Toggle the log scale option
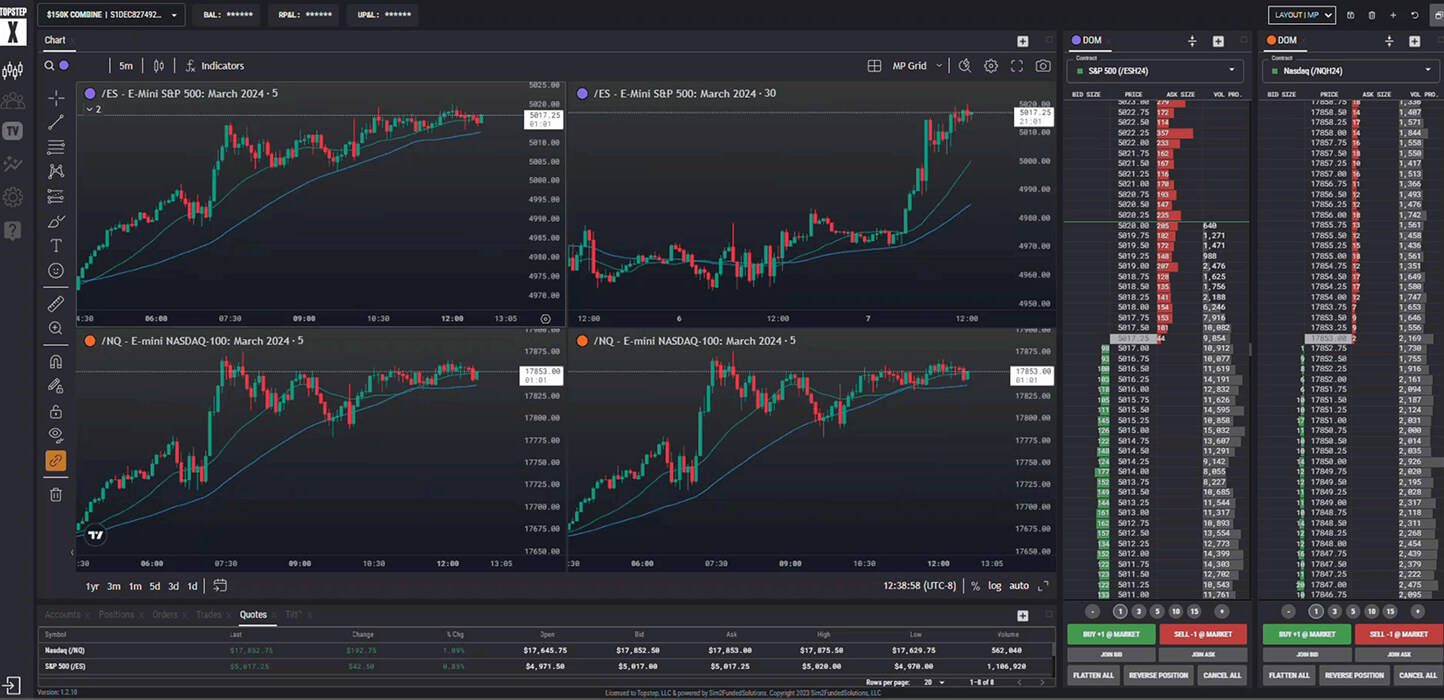The image size is (1444, 700). (x=995, y=586)
